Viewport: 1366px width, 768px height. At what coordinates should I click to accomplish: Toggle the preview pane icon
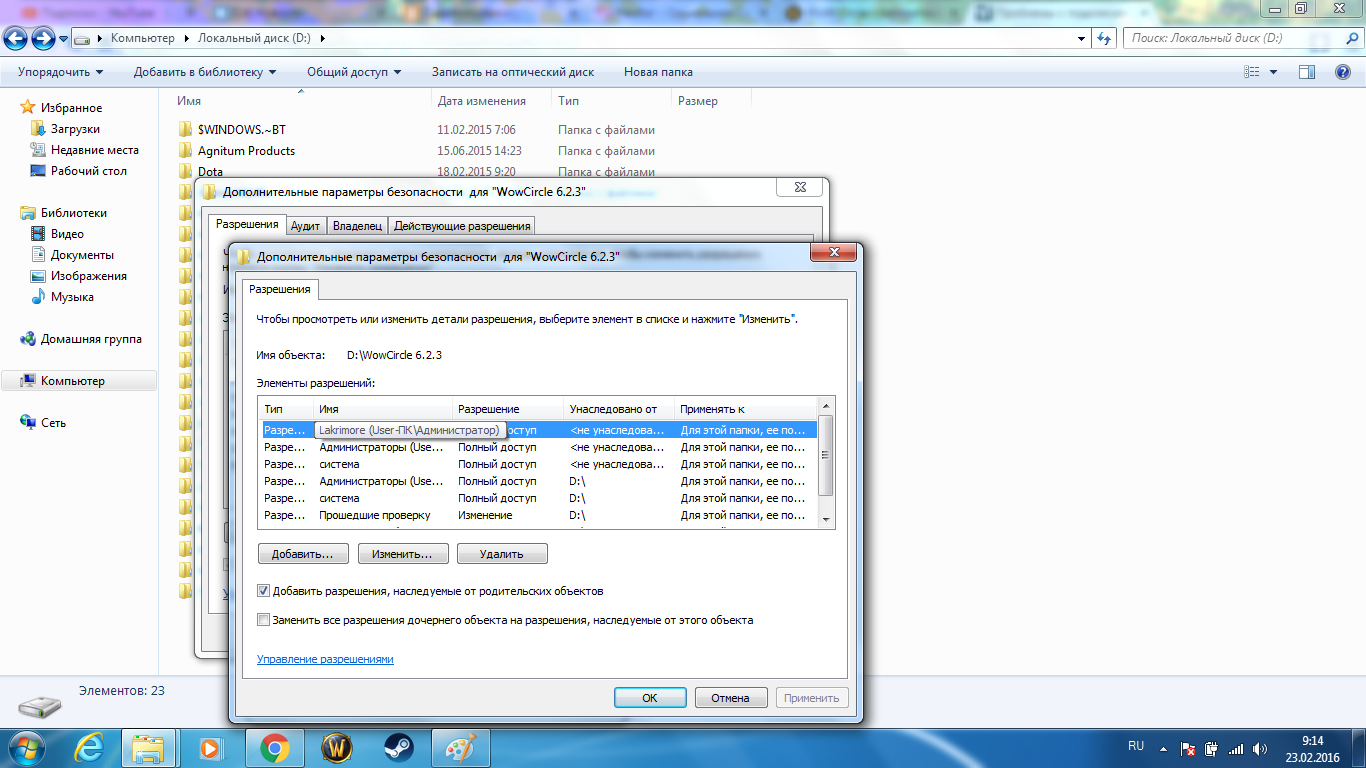1306,72
